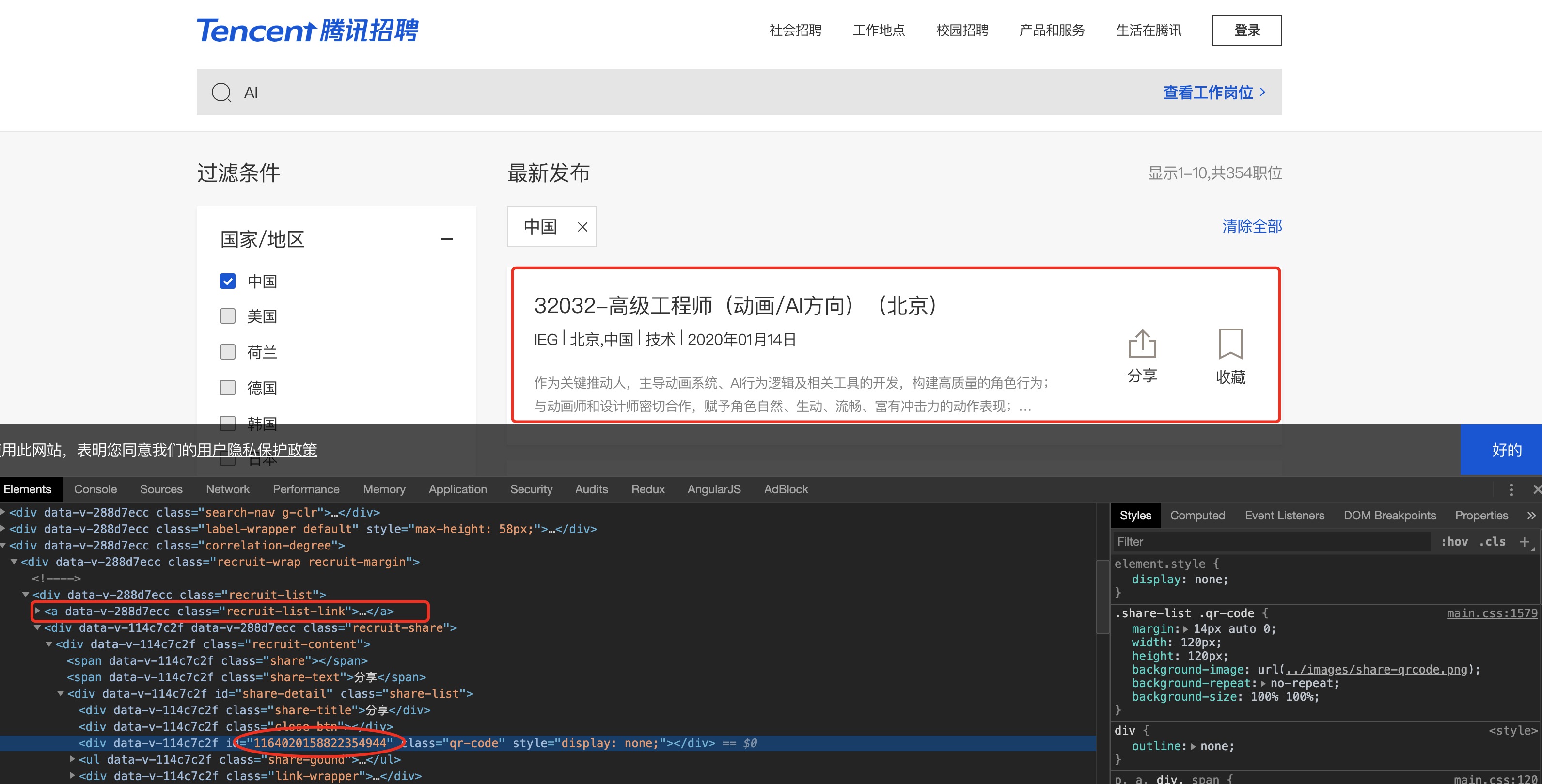This screenshot has width=1542, height=784.
Task: Expand the link-wrapper div node
Action: pos(72,776)
